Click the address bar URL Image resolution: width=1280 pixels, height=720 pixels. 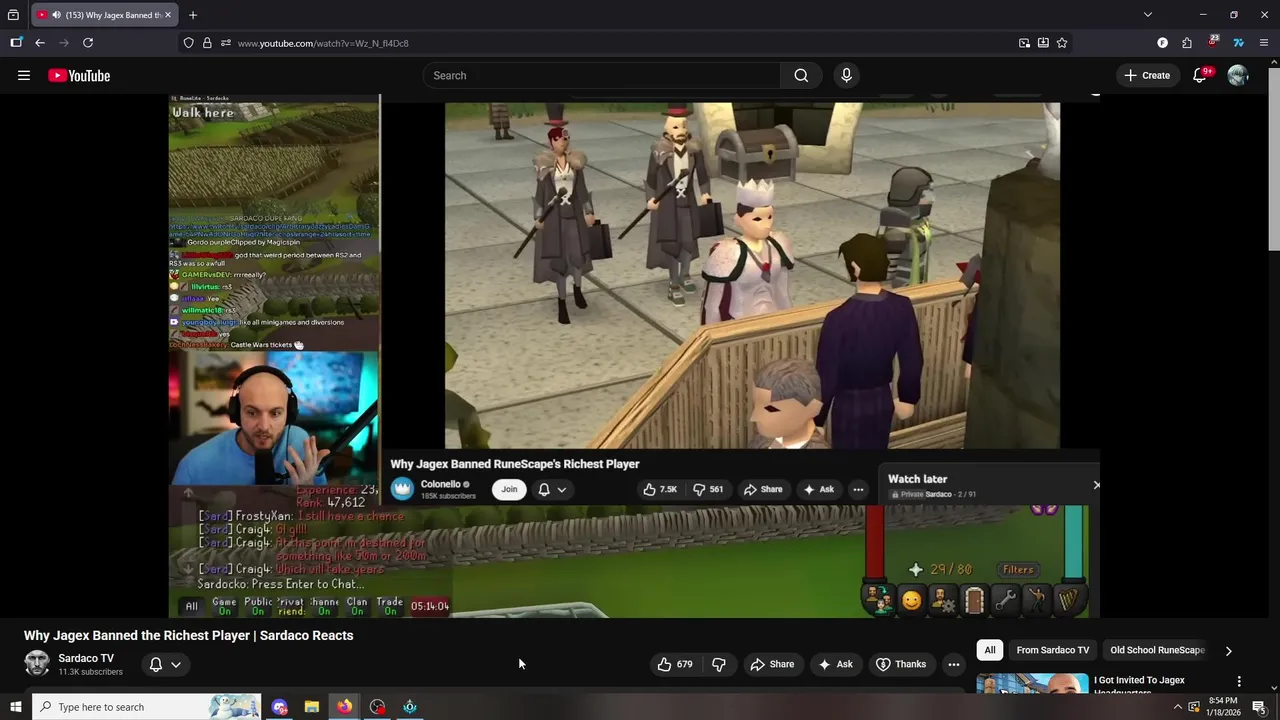(323, 43)
